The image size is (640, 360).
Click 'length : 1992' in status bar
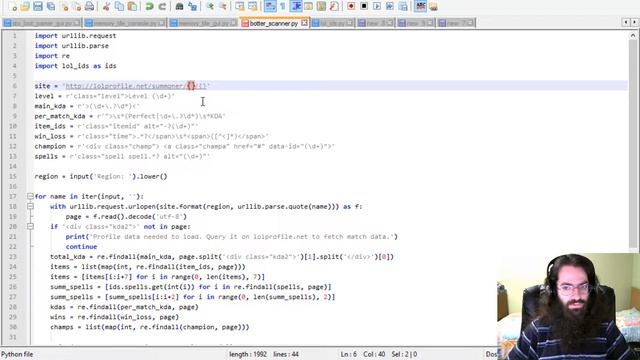[x=248, y=354]
